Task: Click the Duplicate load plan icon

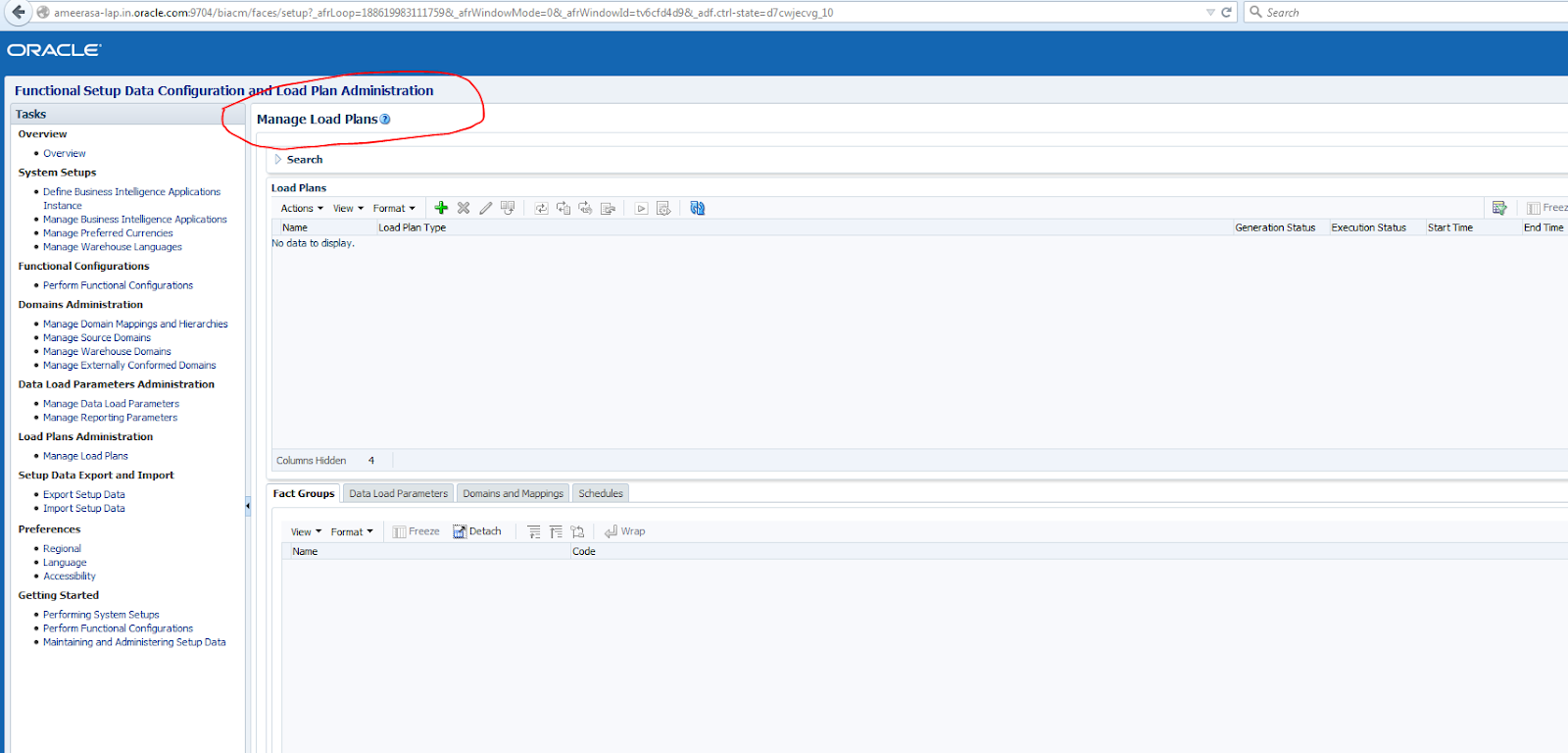Action: [508, 208]
